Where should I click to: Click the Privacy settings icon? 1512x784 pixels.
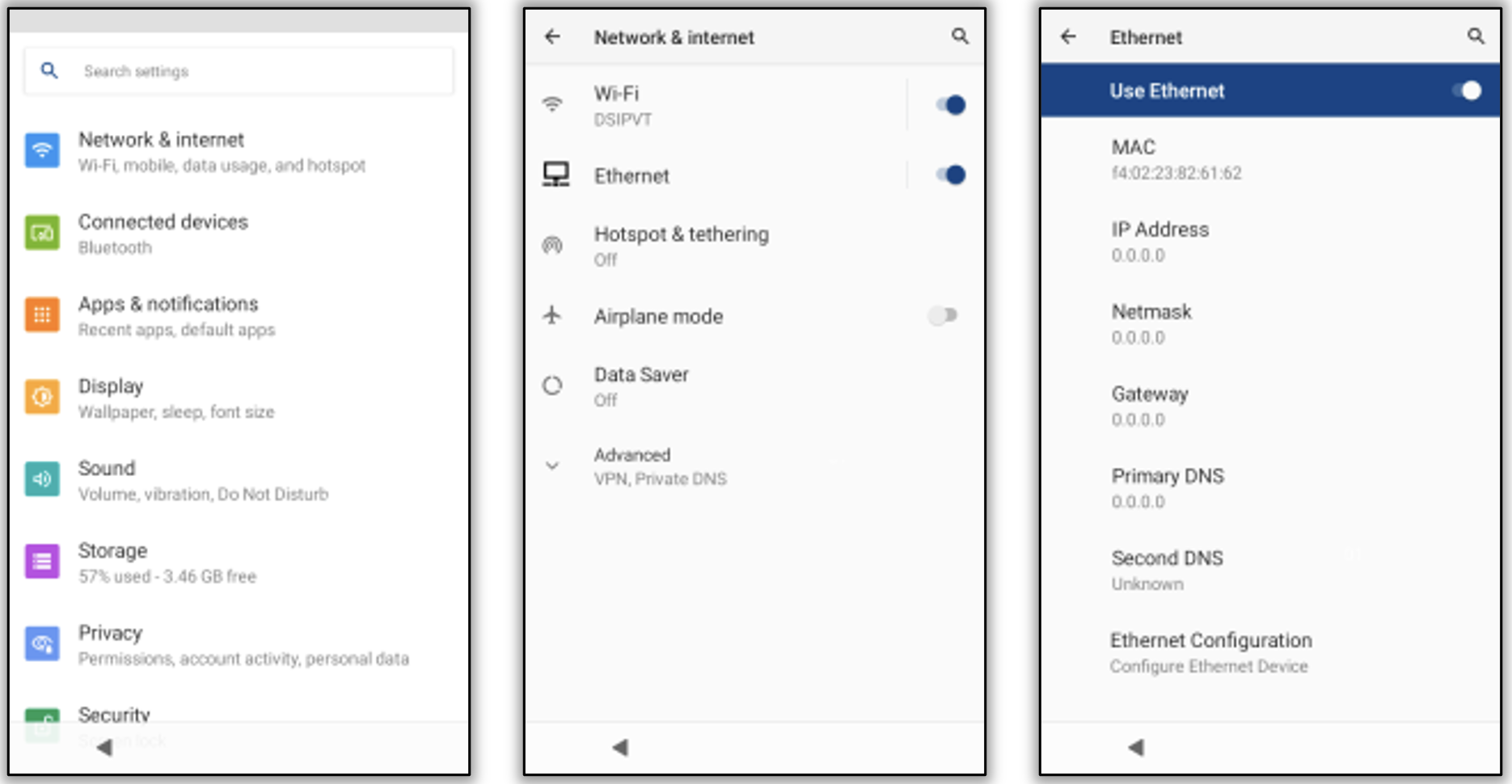(x=42, y=644)
